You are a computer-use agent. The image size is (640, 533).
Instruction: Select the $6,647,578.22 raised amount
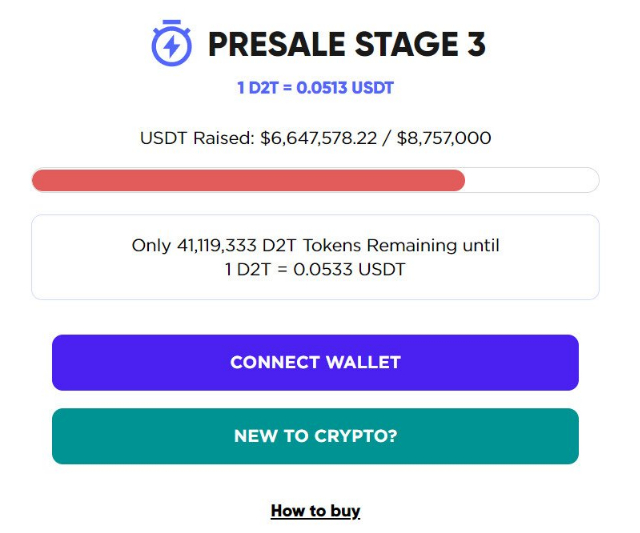coord(318,138)
